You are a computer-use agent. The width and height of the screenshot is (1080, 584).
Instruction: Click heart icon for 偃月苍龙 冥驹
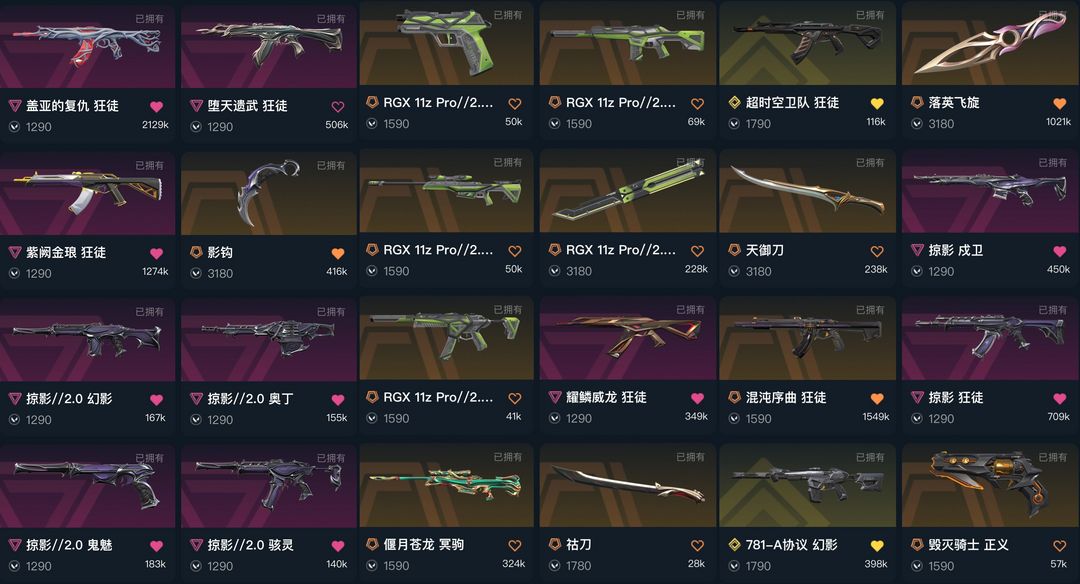click(x=515, y=545)
